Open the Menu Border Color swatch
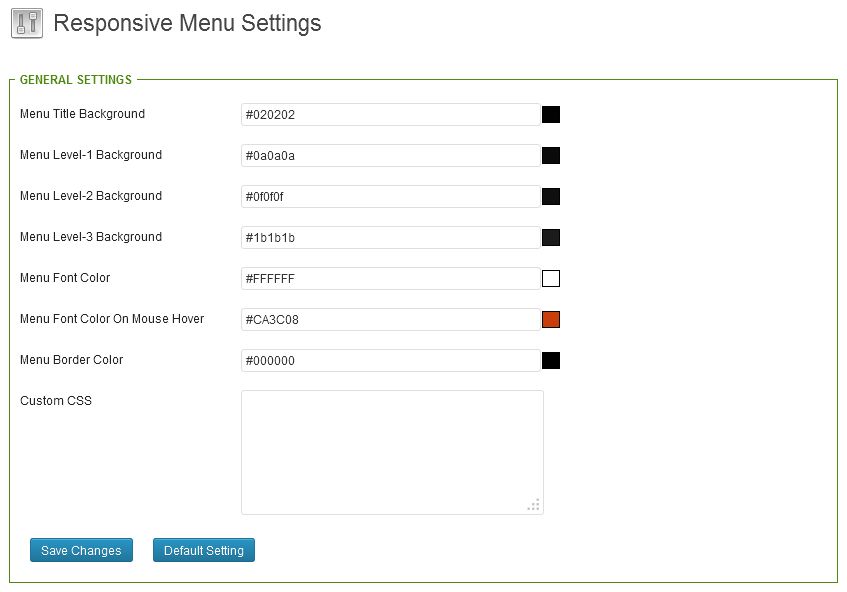 point(551,361)
